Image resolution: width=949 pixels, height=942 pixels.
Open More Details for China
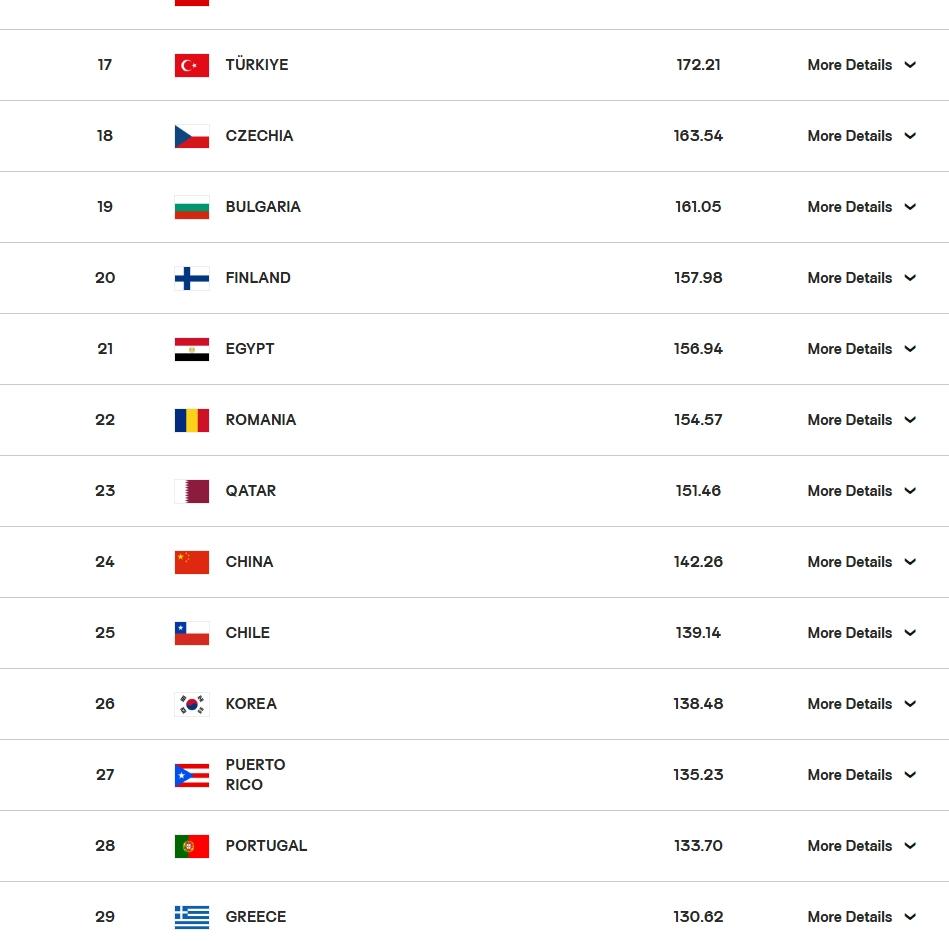[x=861, y=562]
